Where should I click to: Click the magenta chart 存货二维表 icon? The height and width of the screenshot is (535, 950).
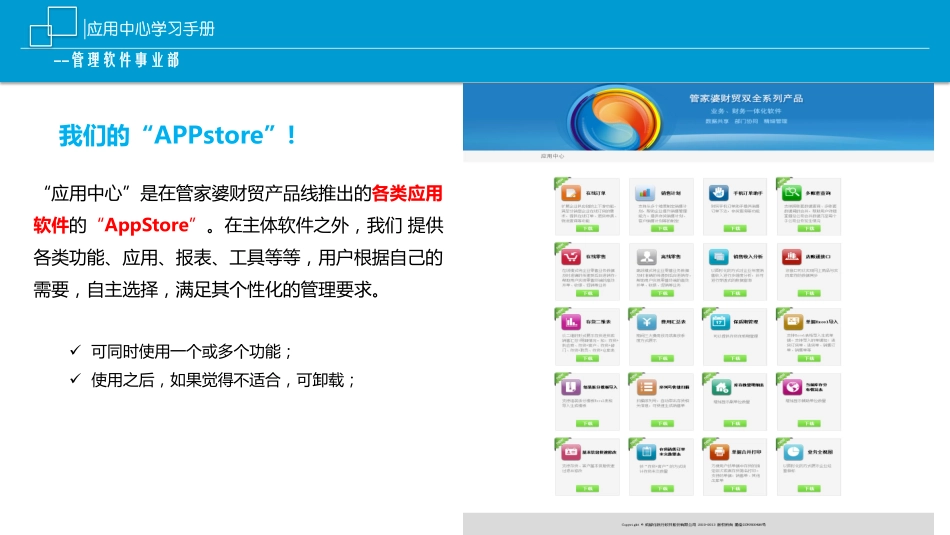tap(571, 322)
